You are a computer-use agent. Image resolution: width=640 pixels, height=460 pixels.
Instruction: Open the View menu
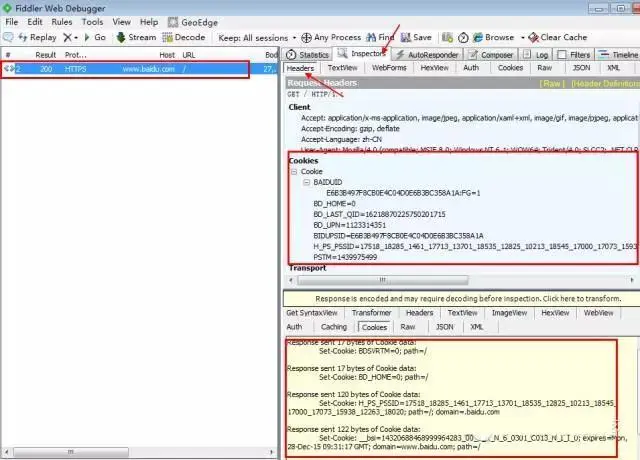click(122, 22)
